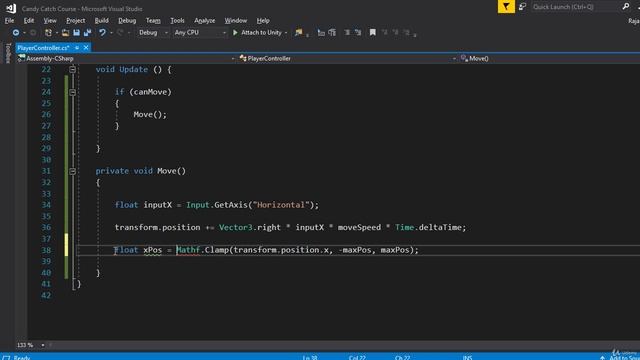Click Time.deltaTime on line 36
The width and height of the screenshot is (640, 360).
coord(428,227)
